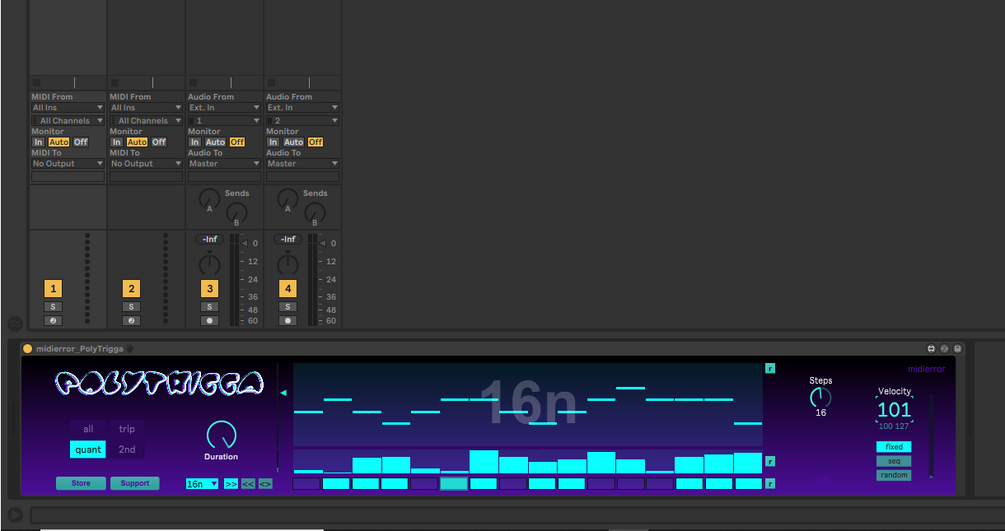
Task: Choose 'seq' velocity mode
Action: (x=894, y=461)
